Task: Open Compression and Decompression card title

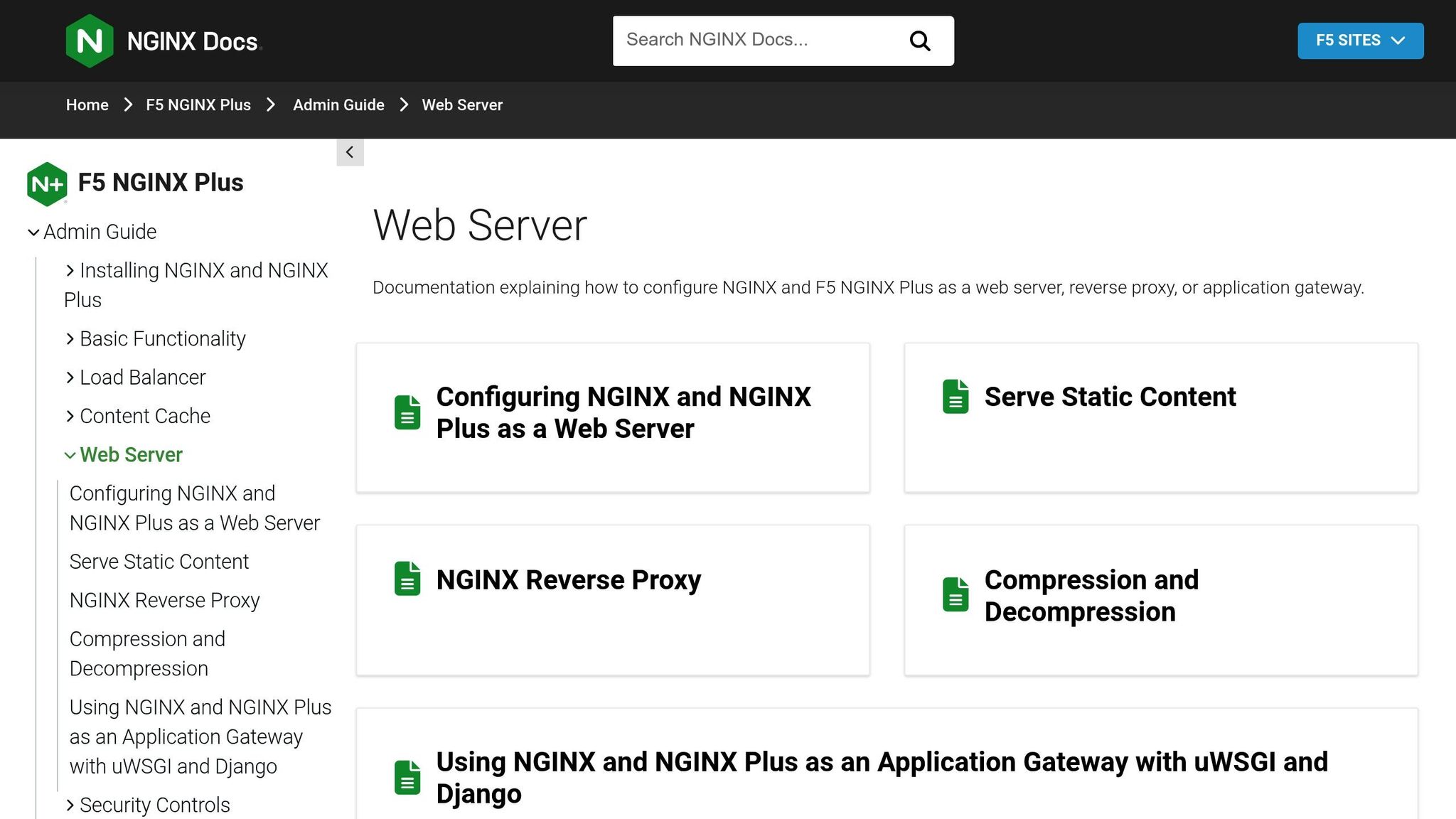Action: (x=1091, y=596)
